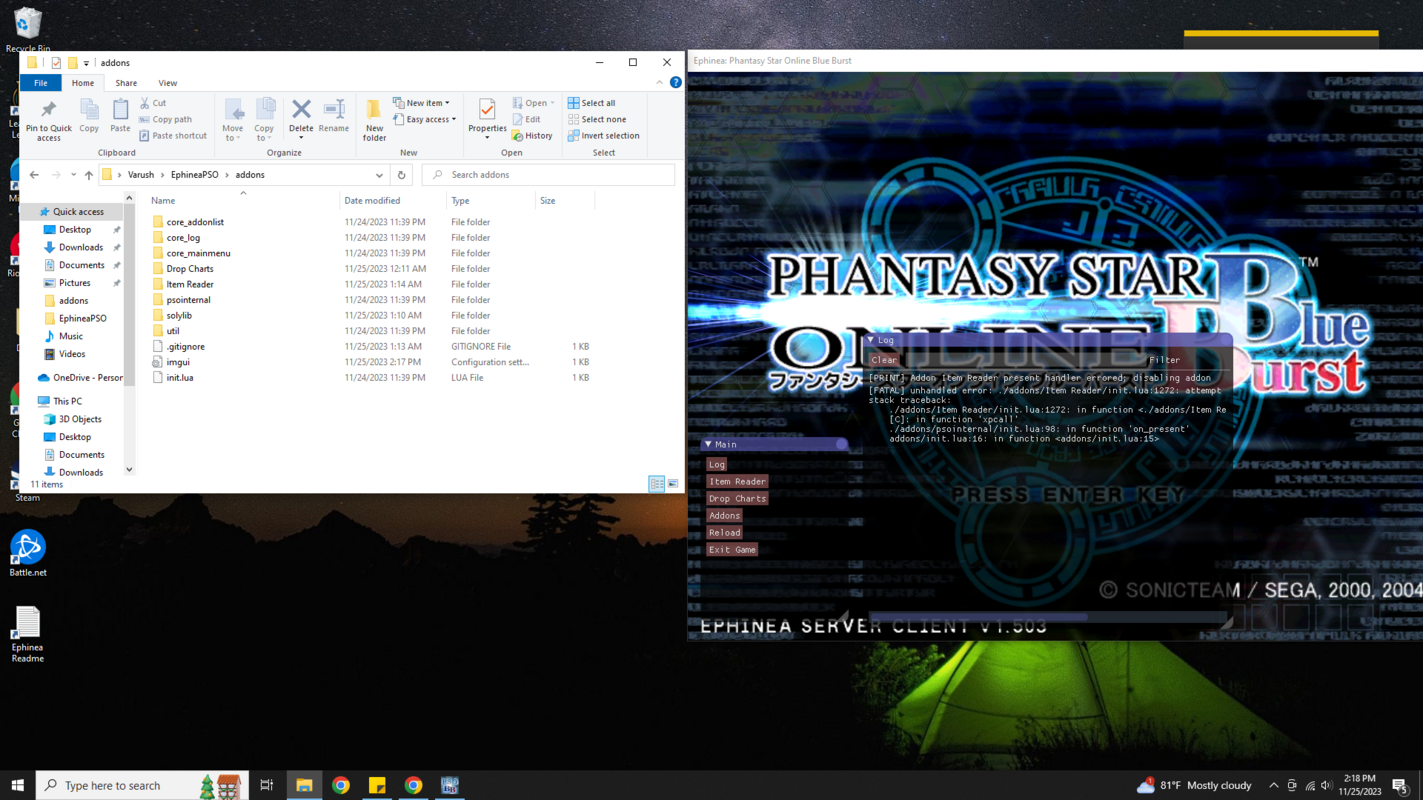Go back with the Explorer back arrow
Viewport: 1423px width, 800px height.
34,175
